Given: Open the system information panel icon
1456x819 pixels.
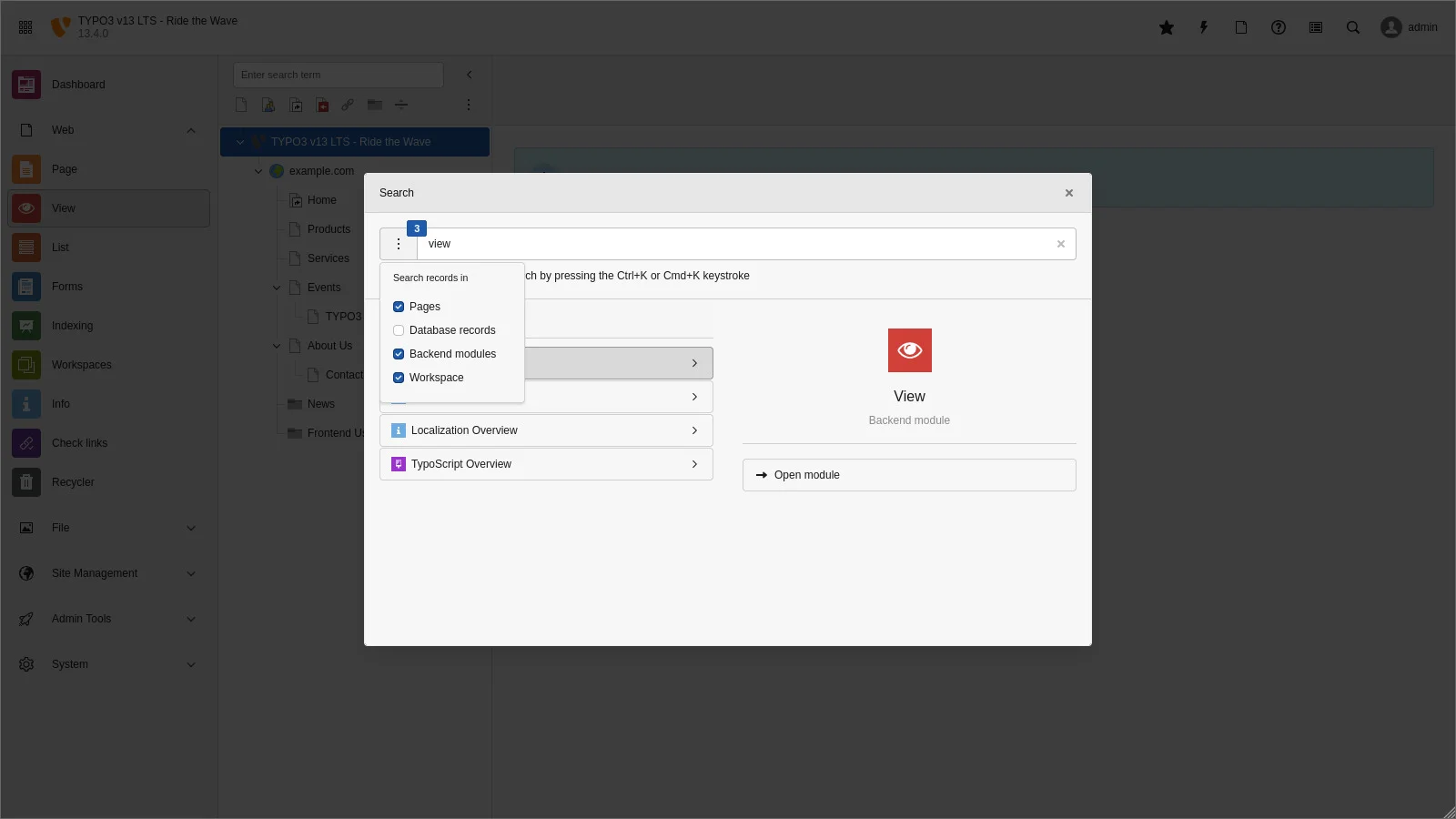Looking at the screenshot, I should pyautogui.click(x=1315, y=27).
